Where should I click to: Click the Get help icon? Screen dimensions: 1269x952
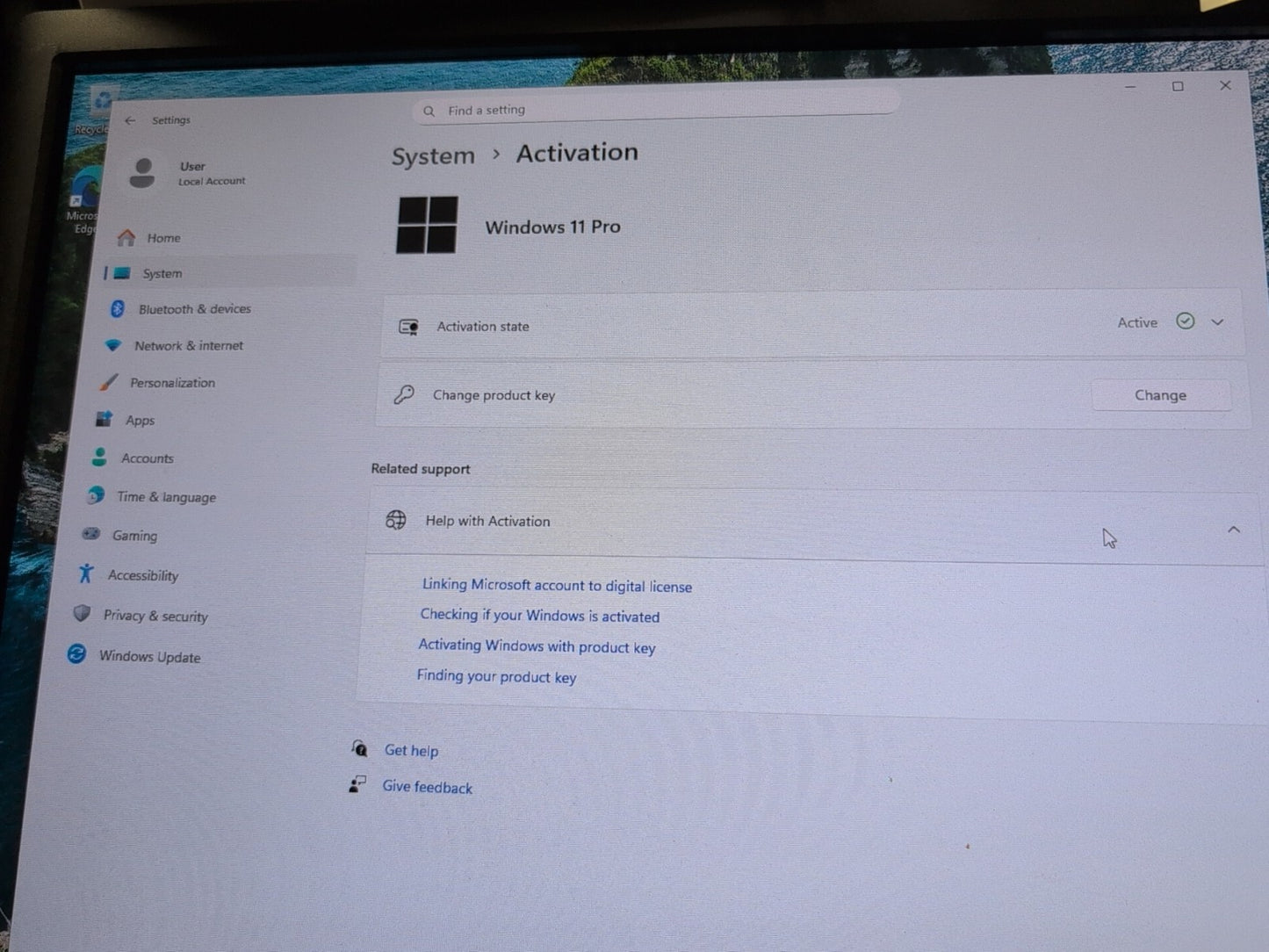pyautogui.click(x=359, y=748)
